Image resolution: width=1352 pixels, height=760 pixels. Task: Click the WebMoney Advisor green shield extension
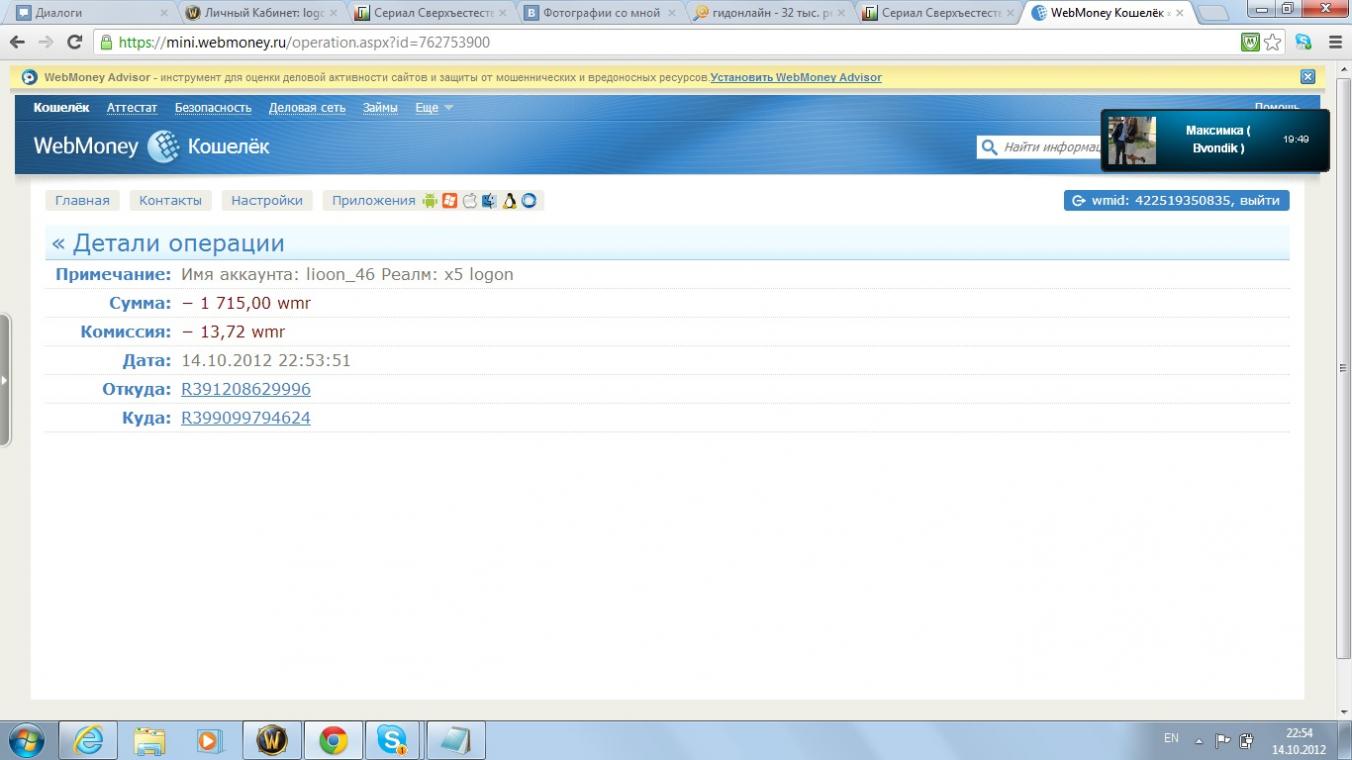click(1250, 42)
